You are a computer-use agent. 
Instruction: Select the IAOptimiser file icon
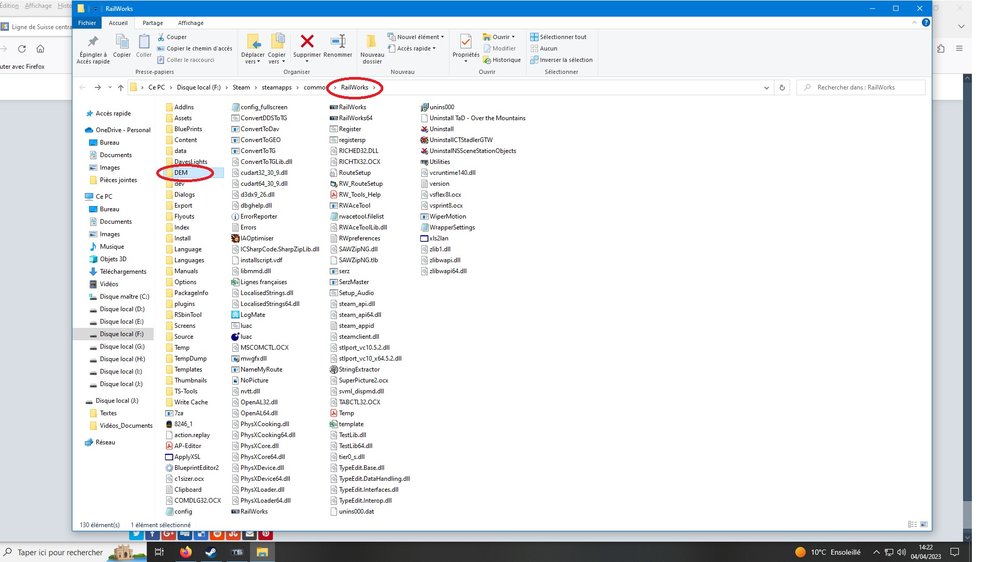[235, 238]
